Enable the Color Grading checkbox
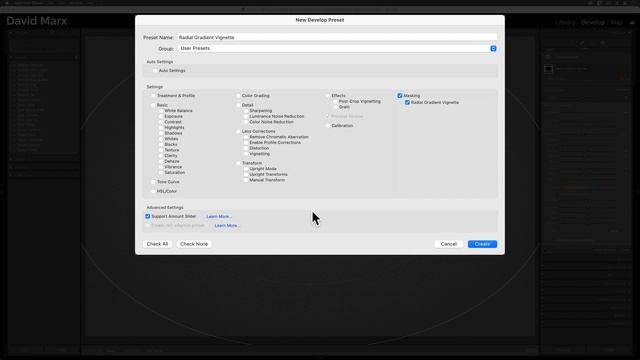 tap(238, 96)
